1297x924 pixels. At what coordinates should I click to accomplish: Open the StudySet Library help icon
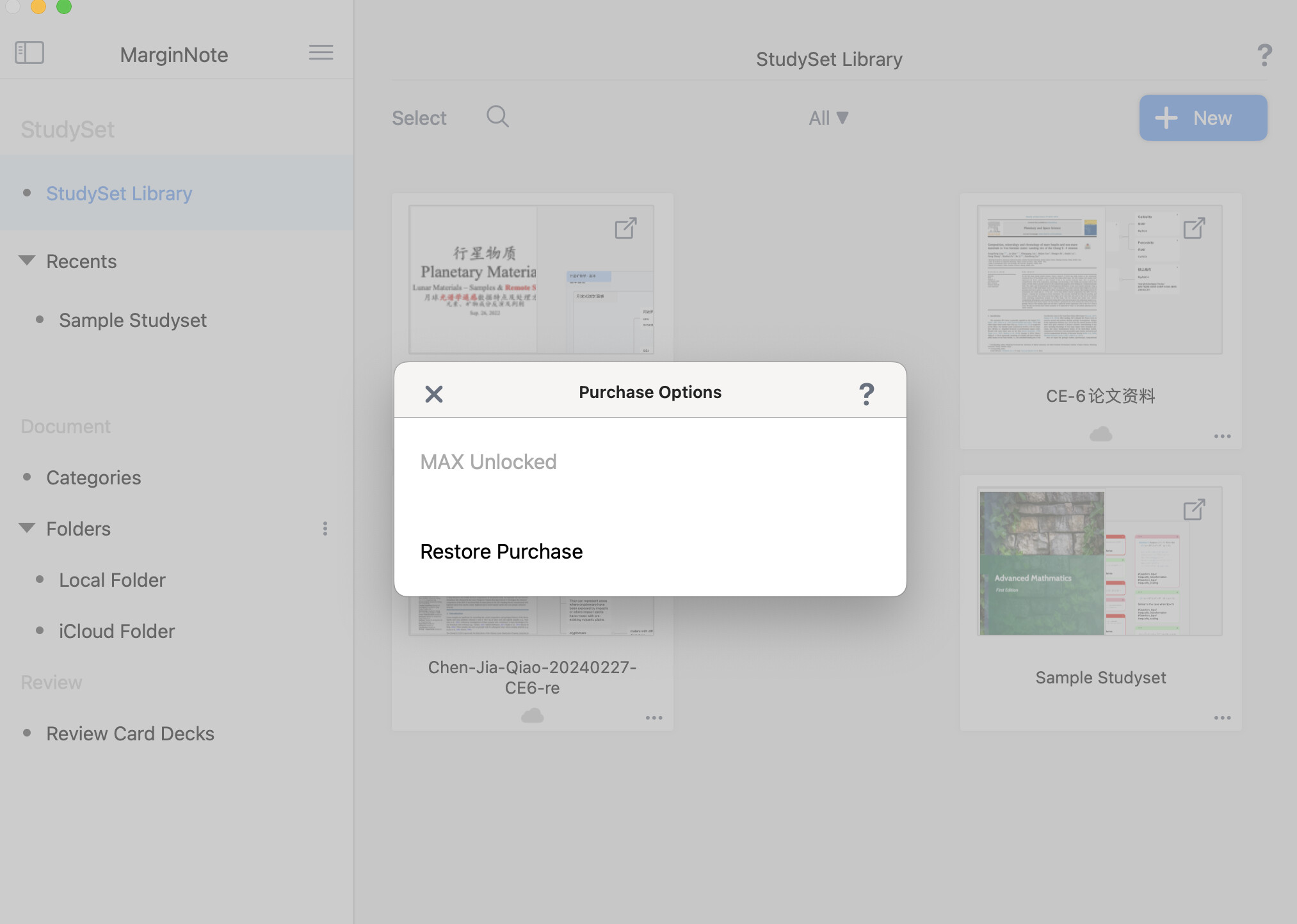(1264, 56)
